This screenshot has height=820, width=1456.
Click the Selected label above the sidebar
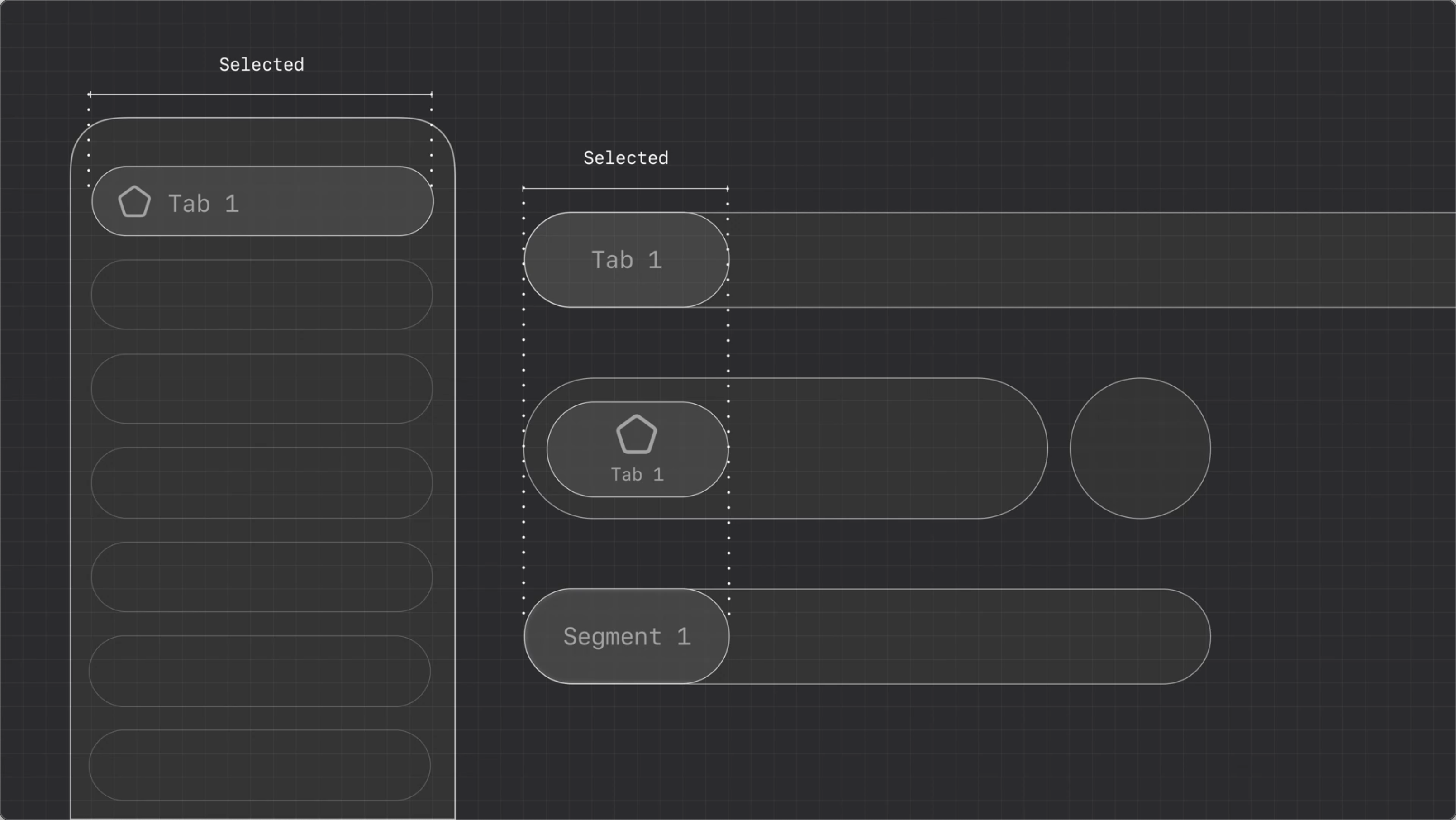pos(261,65)
